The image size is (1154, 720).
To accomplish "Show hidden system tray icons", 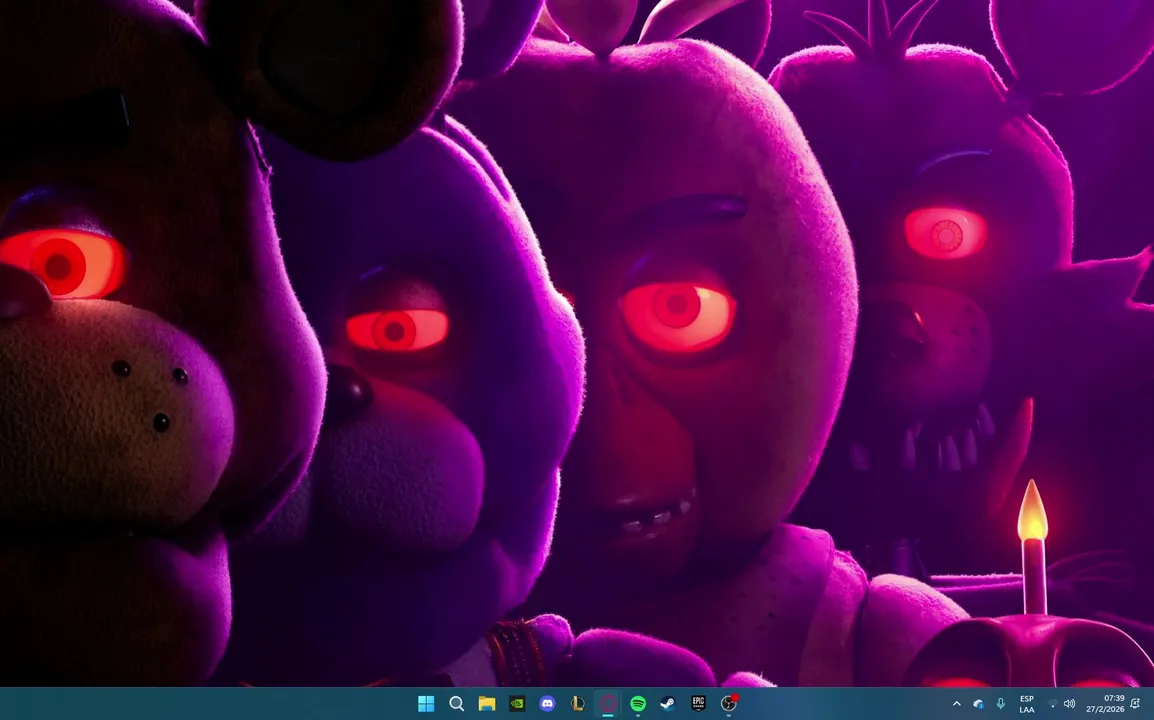I will 956,704.
